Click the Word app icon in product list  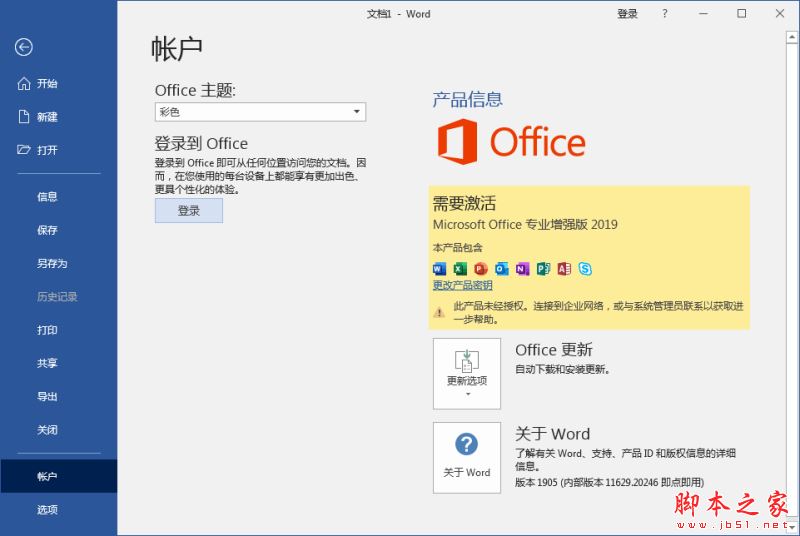pyautogui.click(x=439, y=269)
